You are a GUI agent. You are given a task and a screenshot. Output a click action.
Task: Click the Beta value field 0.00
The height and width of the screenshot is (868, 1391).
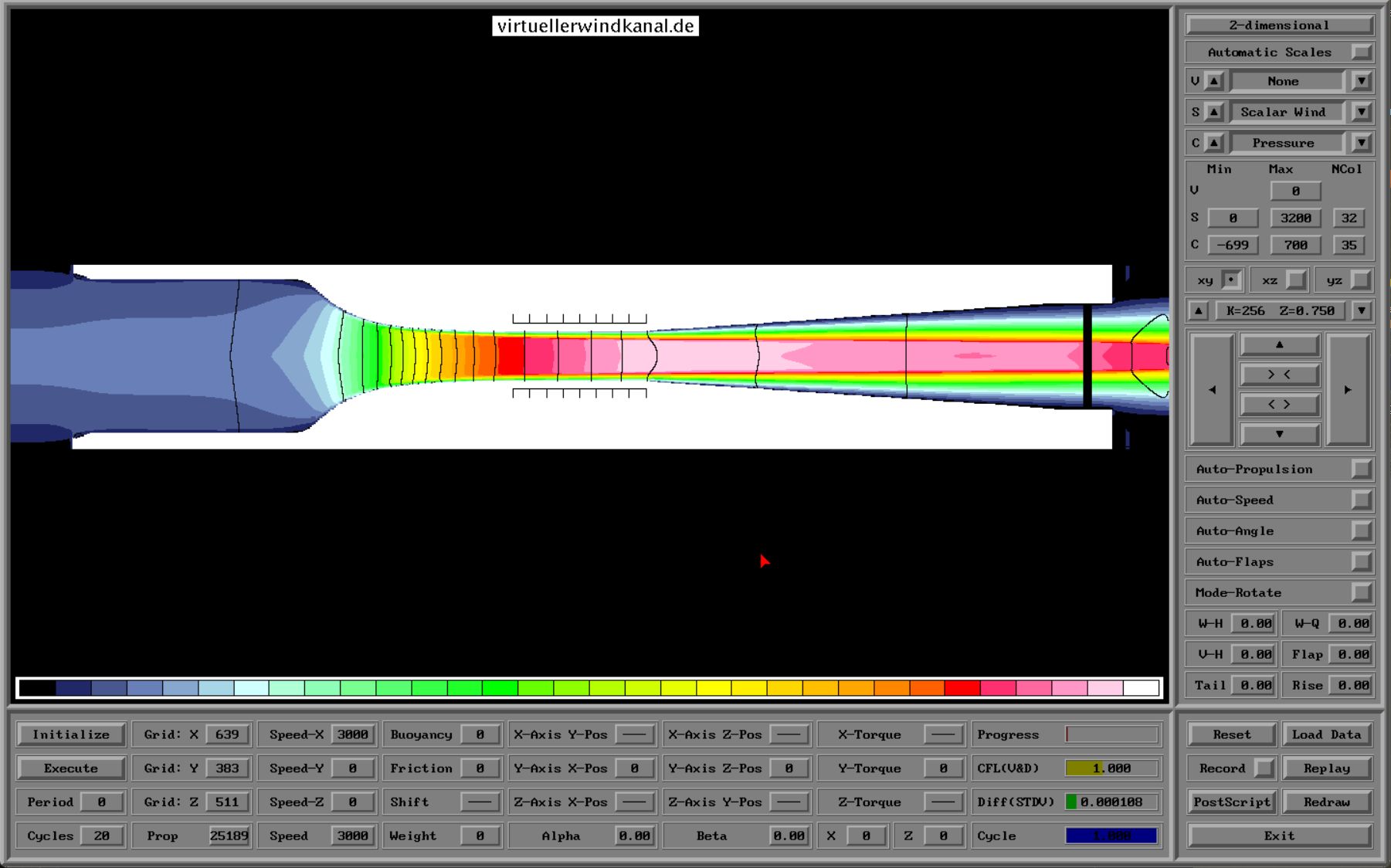789,836
